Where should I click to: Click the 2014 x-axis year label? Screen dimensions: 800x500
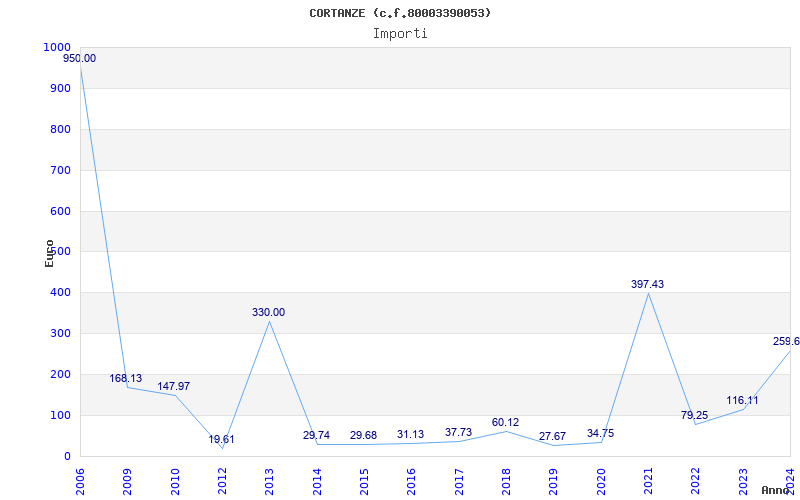click(x=317, y=481)
